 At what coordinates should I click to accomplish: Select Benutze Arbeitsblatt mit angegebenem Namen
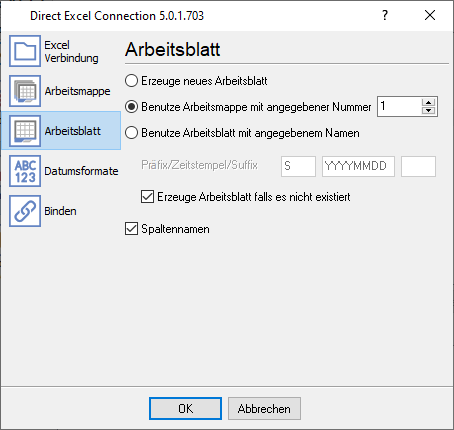(x=242, y=133)
